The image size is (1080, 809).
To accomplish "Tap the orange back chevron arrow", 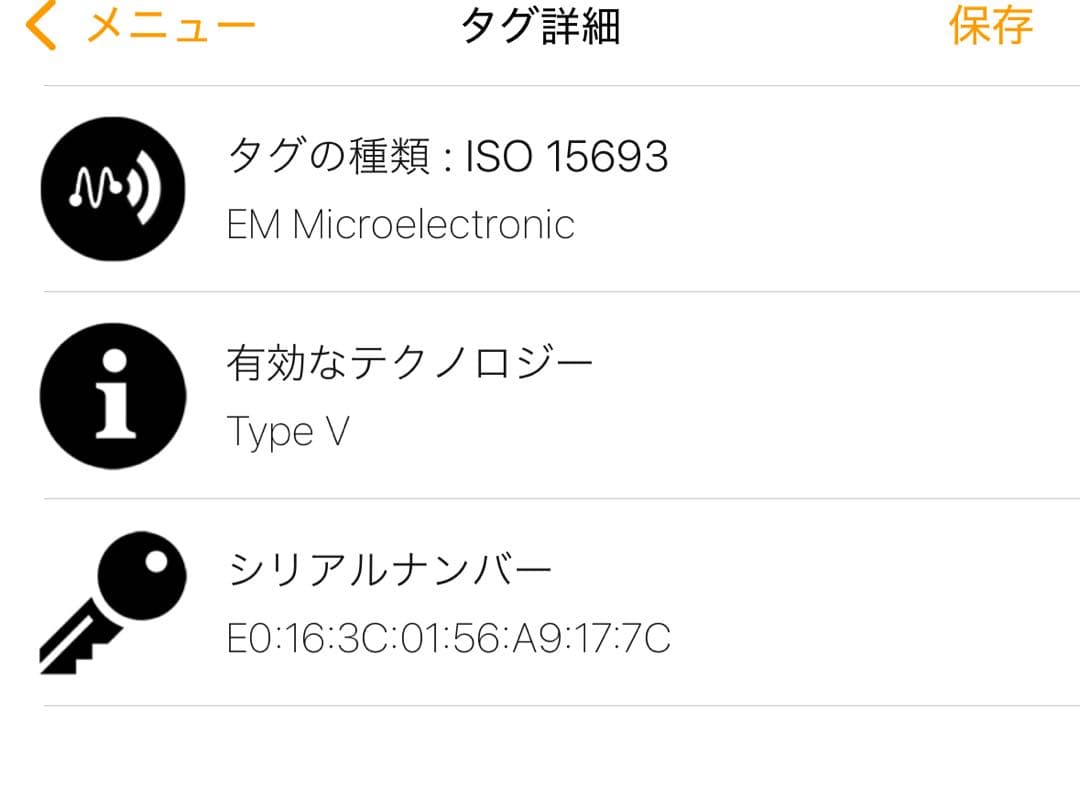I will (x=41, y=26).
